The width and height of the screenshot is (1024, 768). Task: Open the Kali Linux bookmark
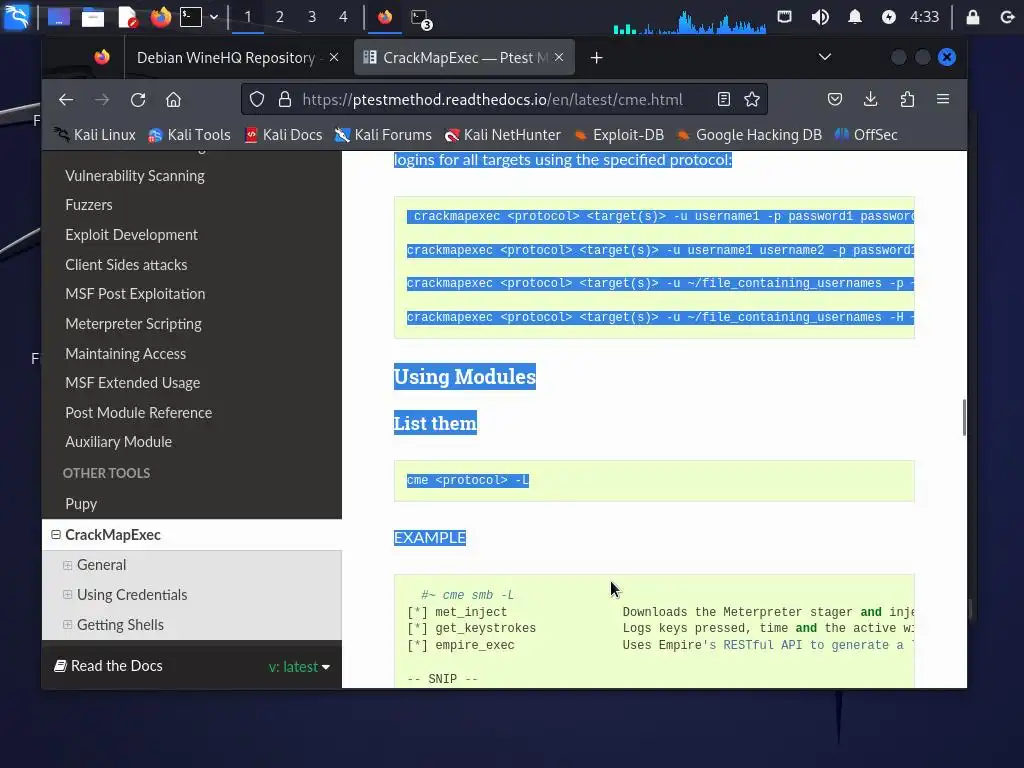point(95,135)
